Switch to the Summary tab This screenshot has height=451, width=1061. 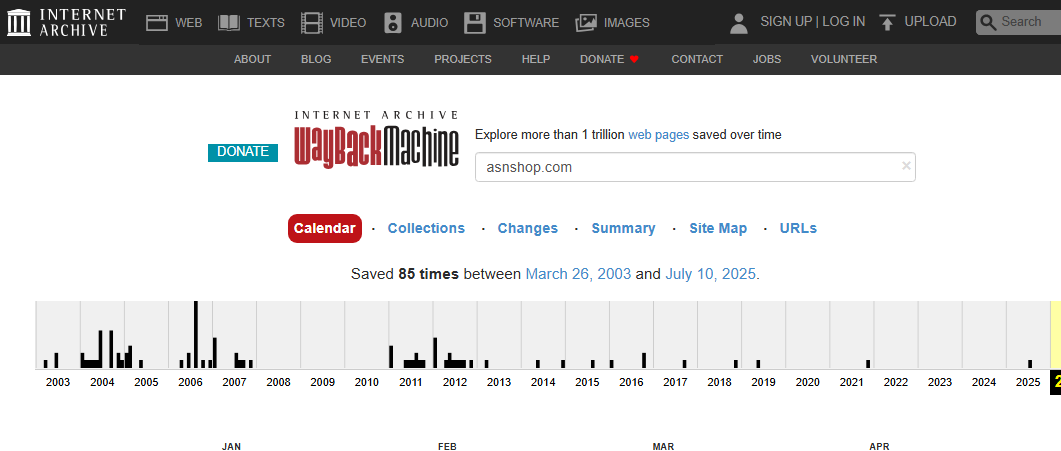(x=623, y=229)
